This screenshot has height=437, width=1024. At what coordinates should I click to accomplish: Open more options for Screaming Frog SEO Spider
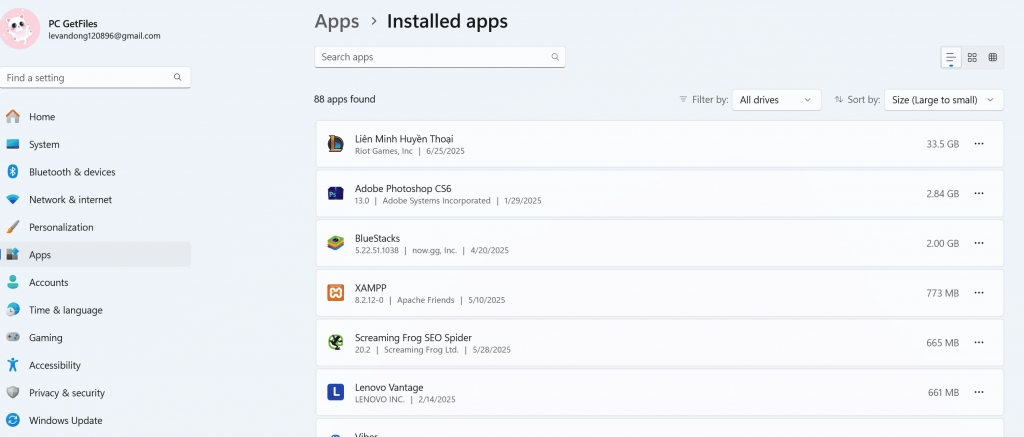pyautogui.click(x=978, y=342)
